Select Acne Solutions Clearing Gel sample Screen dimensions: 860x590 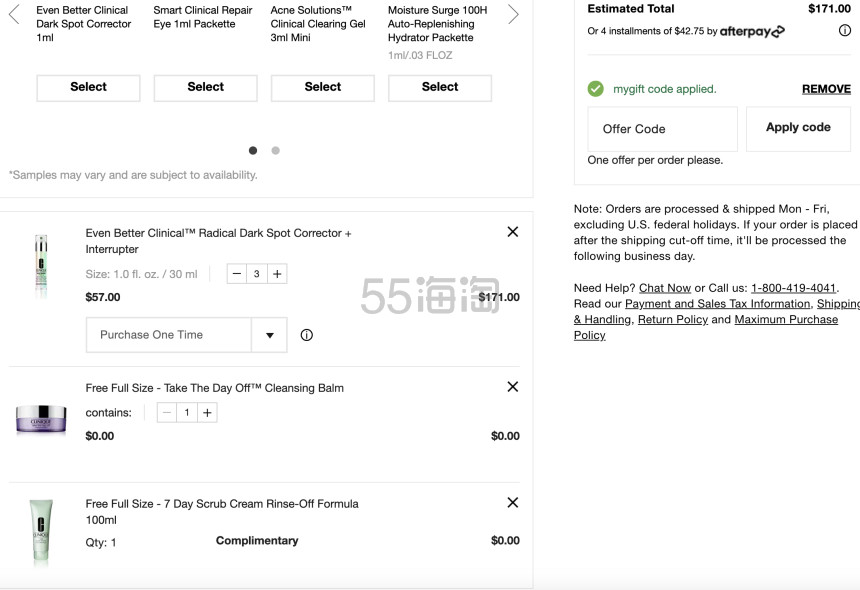[x=323, y=88]
